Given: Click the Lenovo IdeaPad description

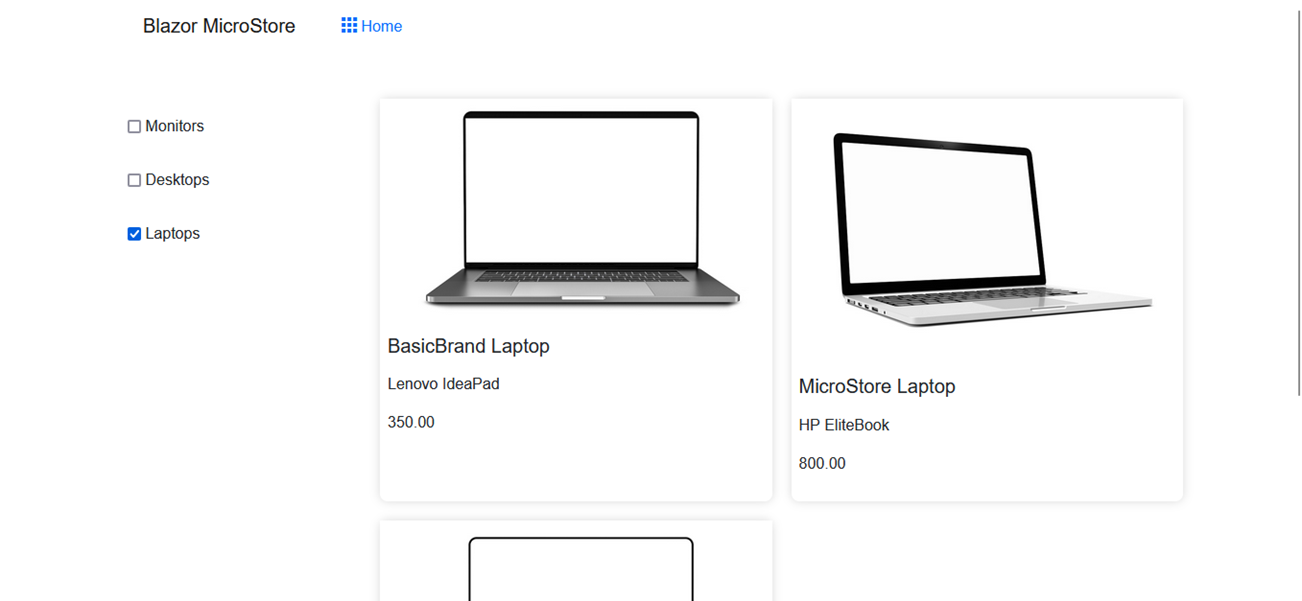Looking at the screenshot, I should click(443, 384).
